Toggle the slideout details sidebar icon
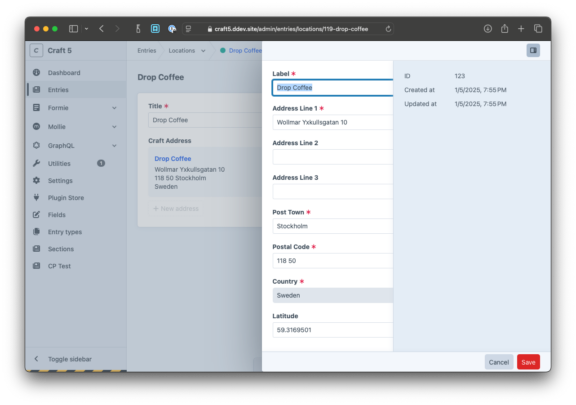This screenshot has width=576, height=405. tap(533, 50)
